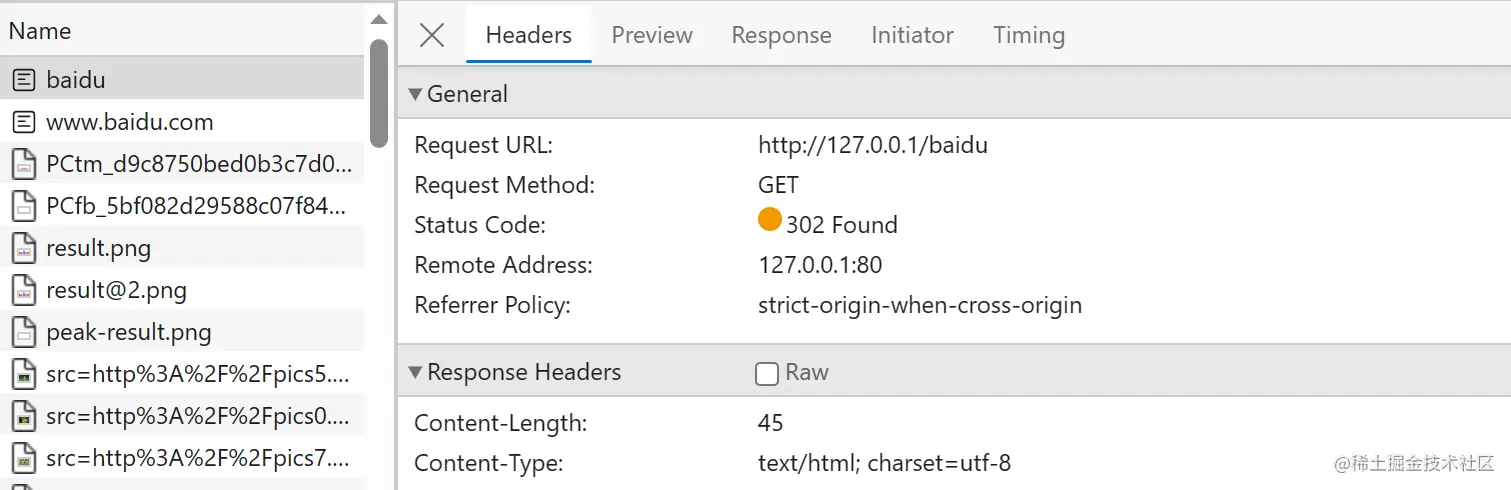
Task: Click the Name column header
Action: [x=40, y=31]
